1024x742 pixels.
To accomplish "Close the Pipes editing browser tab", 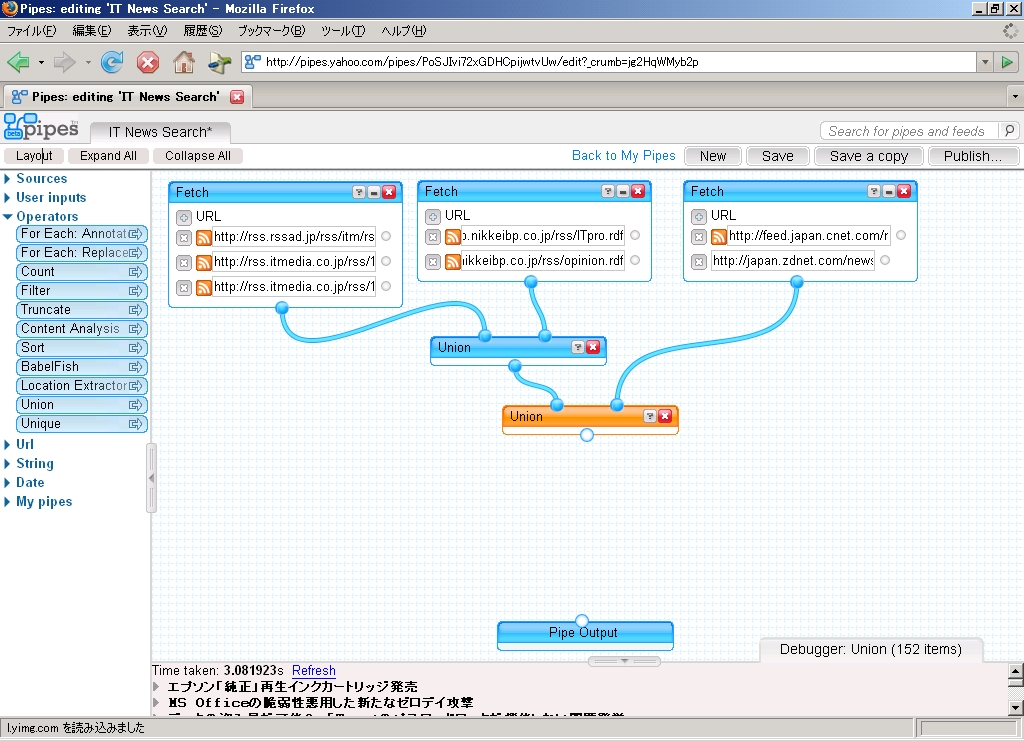I will coord(237,97).
